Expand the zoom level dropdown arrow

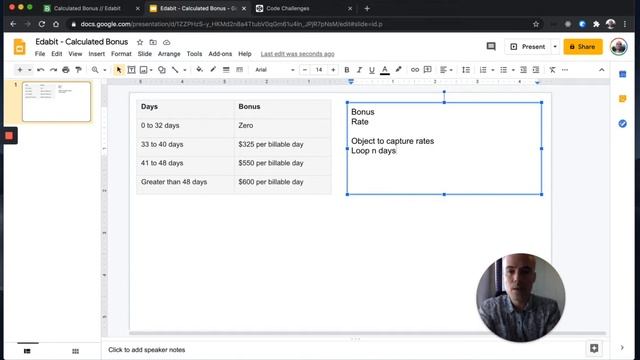pyautogui.click(x=104, y=70)
